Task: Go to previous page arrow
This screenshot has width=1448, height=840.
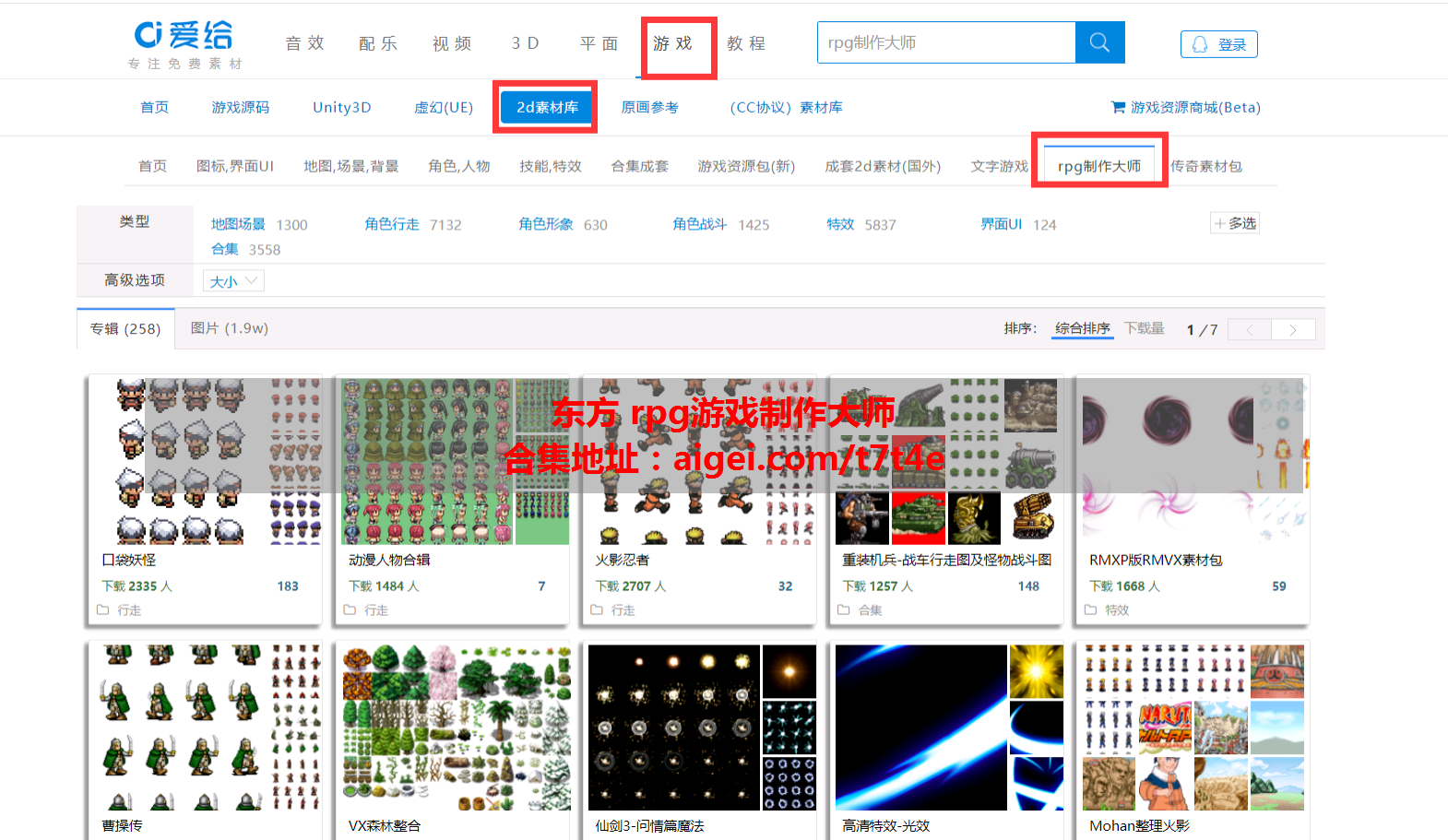Action: coord(1250,329)
